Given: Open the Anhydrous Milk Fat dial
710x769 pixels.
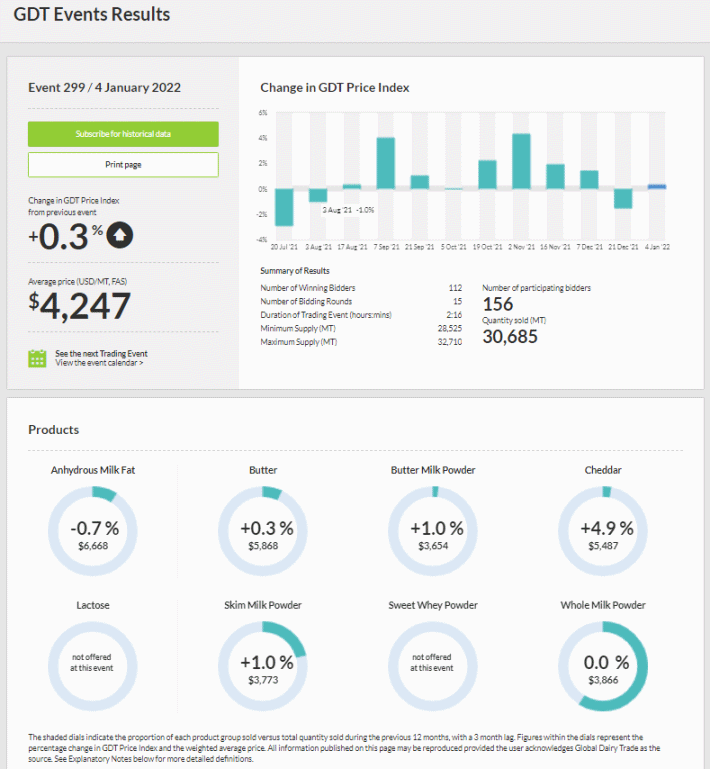Looking at the screenshot, I should pos(93,531).
